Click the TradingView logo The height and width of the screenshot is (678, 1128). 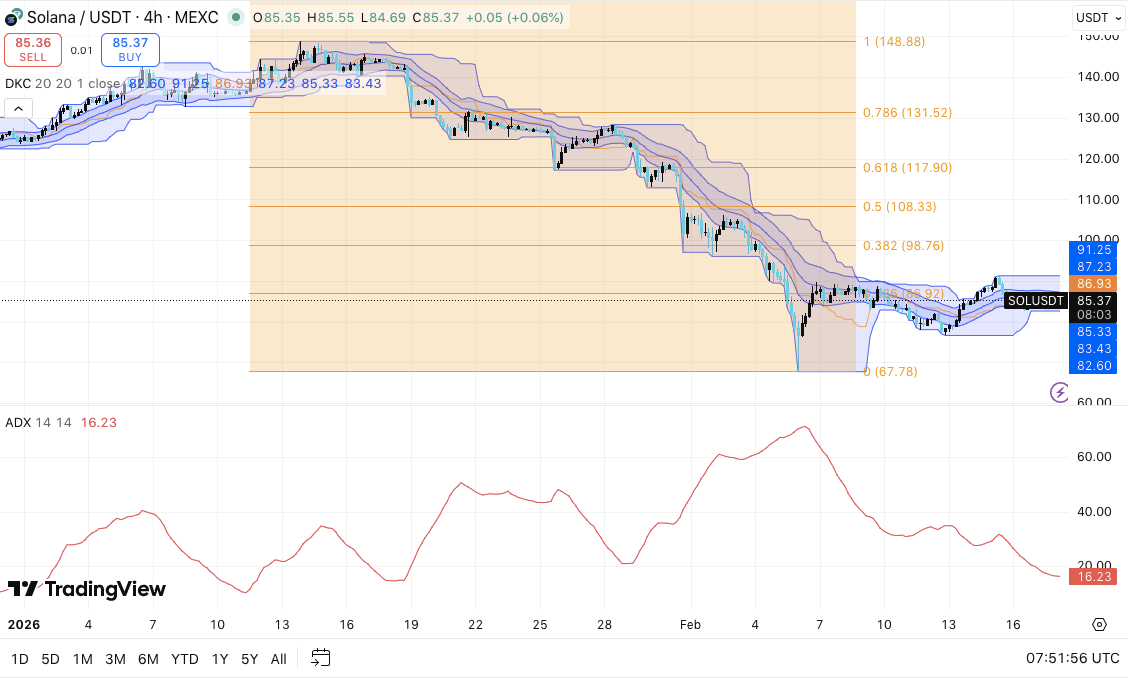point(86,589)
